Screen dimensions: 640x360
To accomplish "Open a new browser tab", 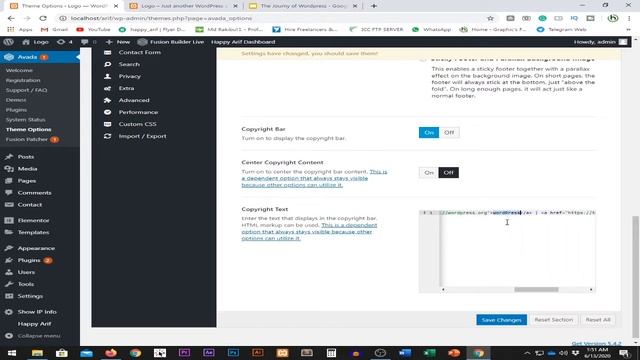I will coord(373,6).
